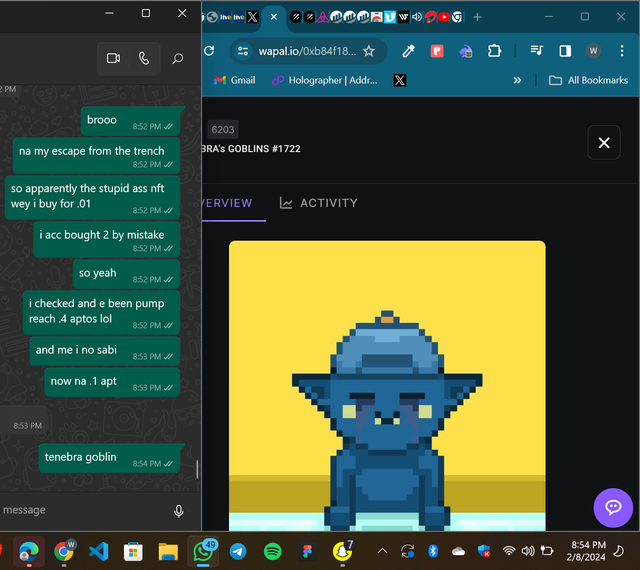Open the purple chat support bubble

(613, 508)
